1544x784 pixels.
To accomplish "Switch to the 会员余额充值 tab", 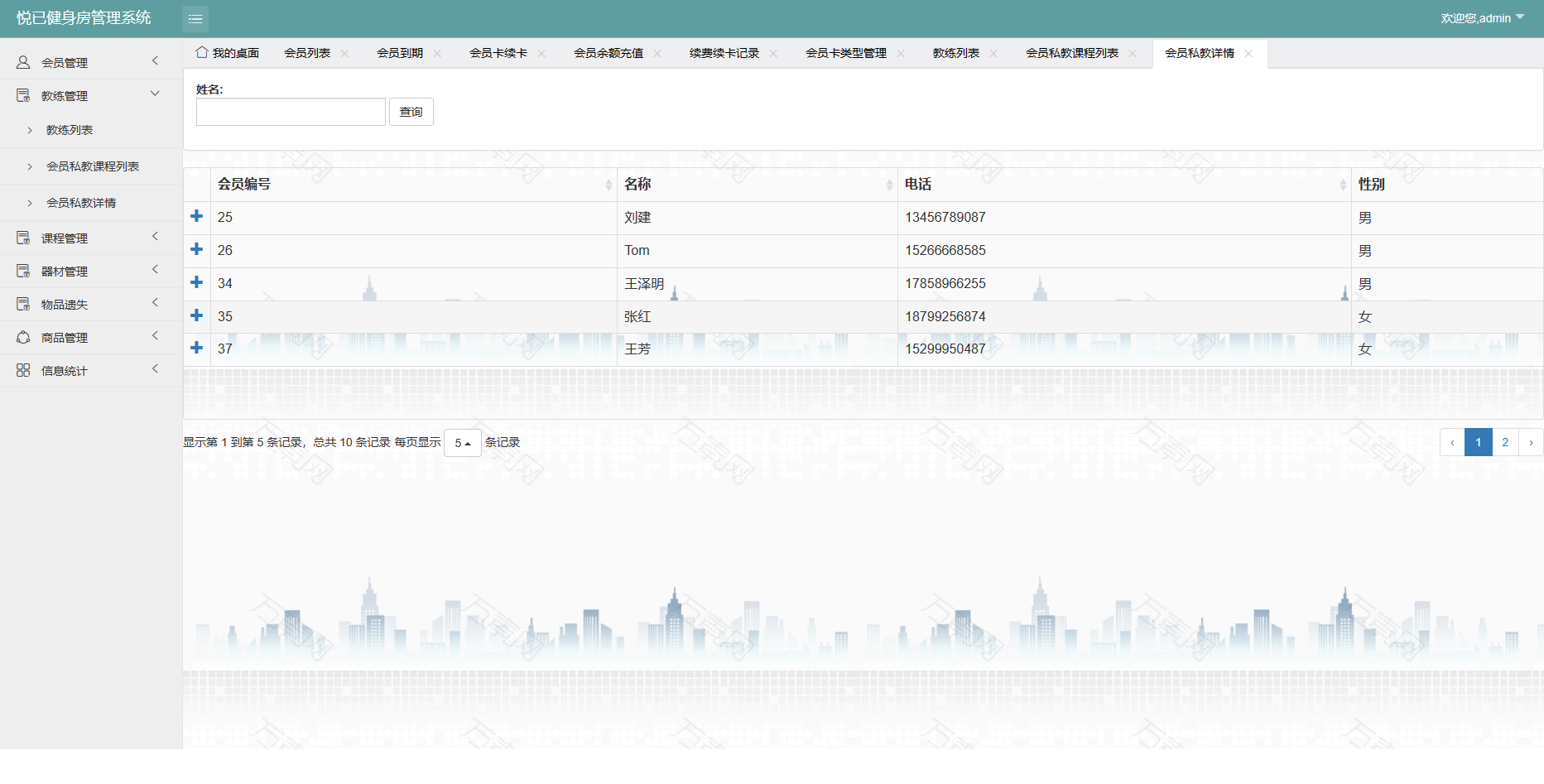I will tap(608, 53).
